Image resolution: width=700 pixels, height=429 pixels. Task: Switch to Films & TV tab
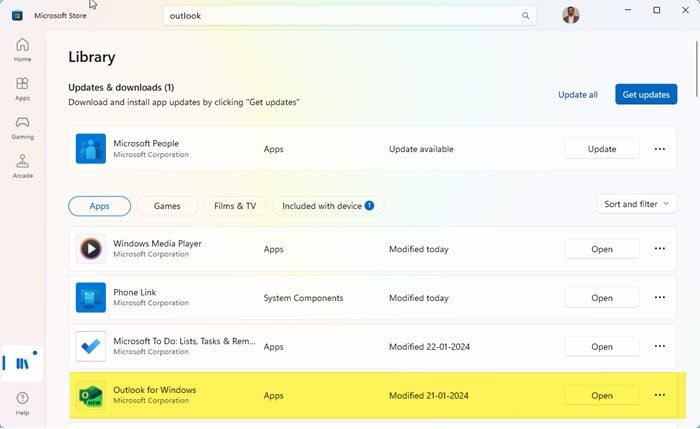coord(235,206)
